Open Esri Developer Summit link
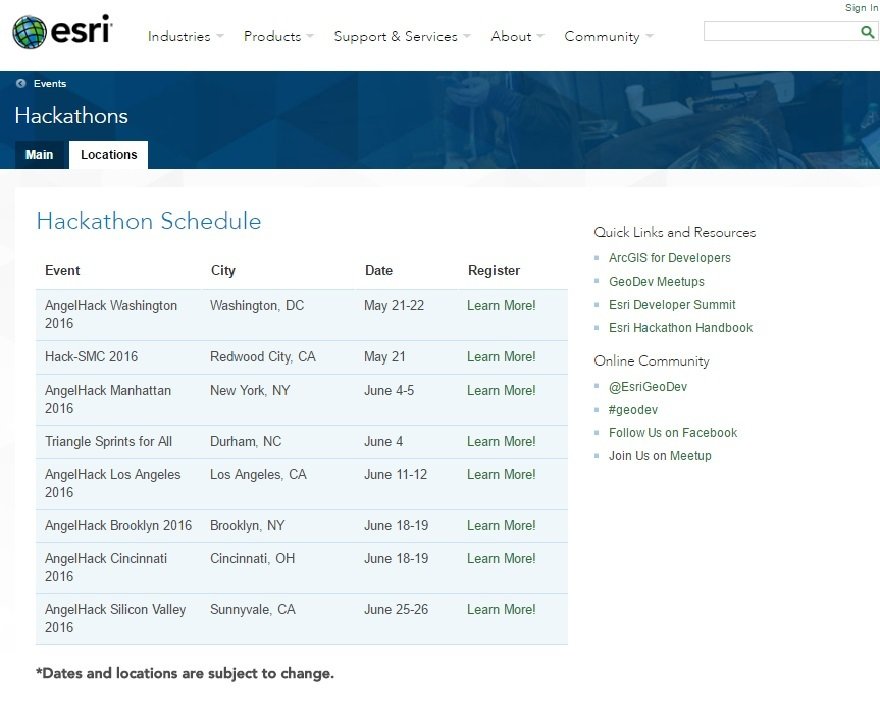This screenshot has height=726, width=880. tap(672, 305)
